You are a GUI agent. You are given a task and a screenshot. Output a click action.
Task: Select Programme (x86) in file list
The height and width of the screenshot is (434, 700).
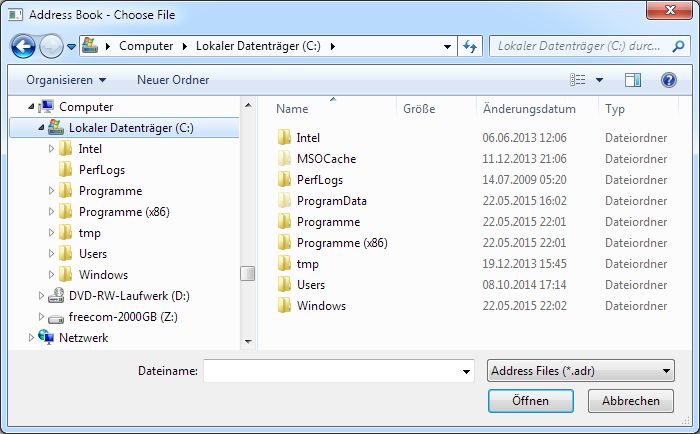click(x=342, y=242)
